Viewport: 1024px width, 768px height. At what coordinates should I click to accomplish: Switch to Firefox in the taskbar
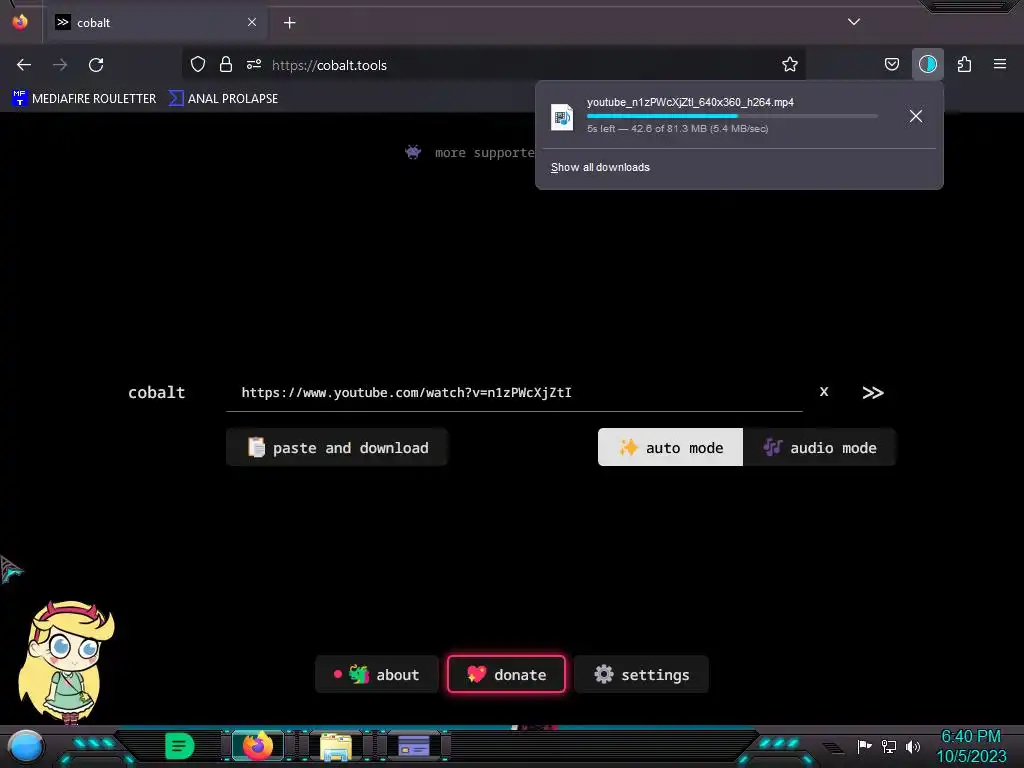click(x=257, y=746)
